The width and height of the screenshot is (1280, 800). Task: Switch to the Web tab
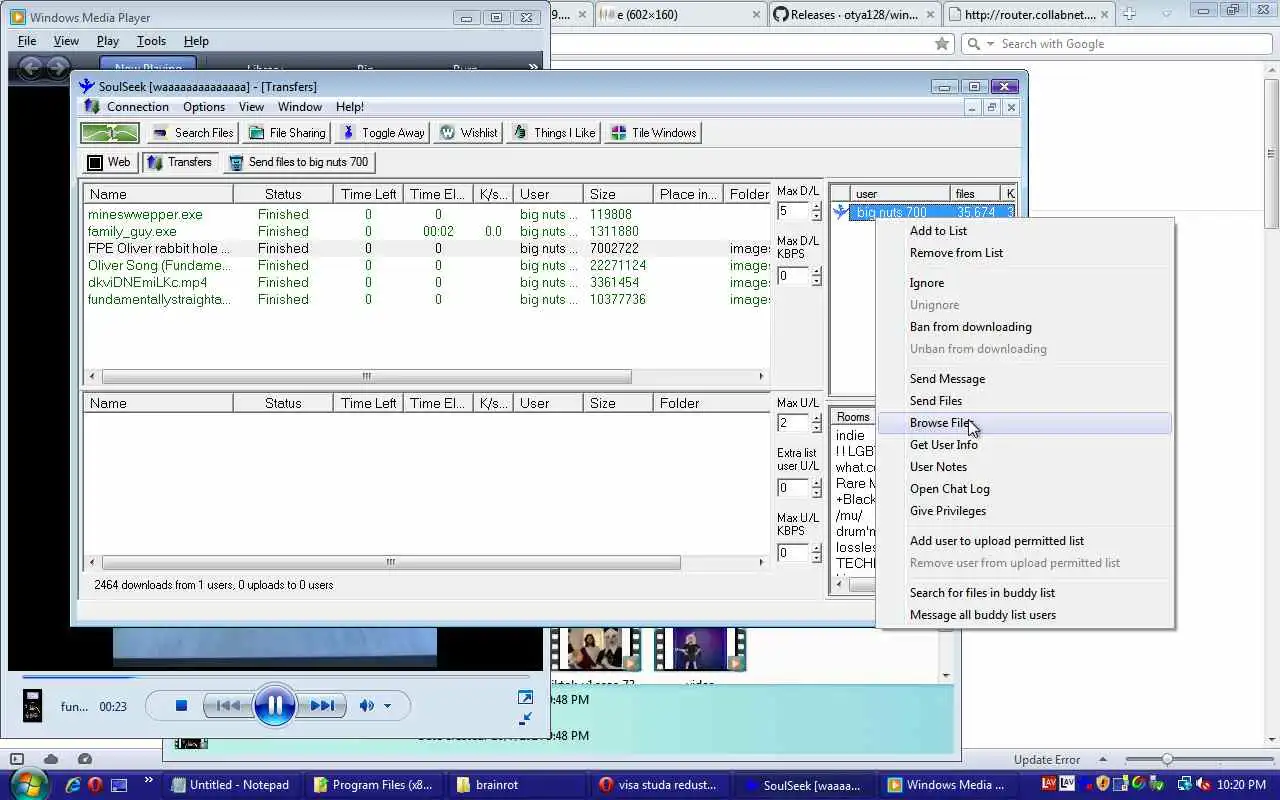click(x=109, y=162)
